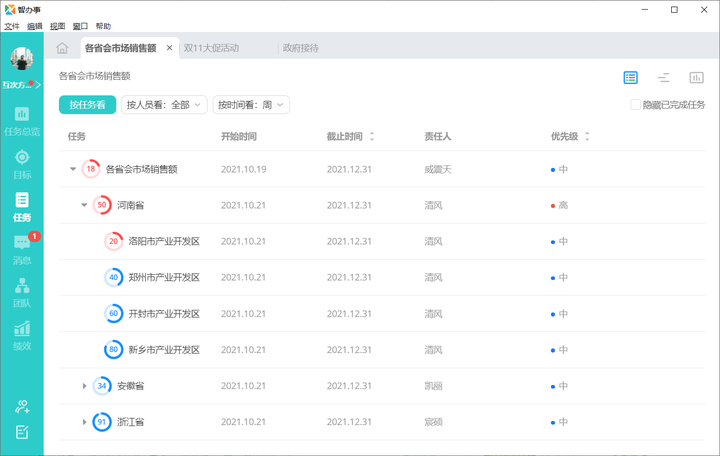This screenshot has width=720, height=456.
Task: Switch to the 双11大促活动 tab
Action: (211, 48)
